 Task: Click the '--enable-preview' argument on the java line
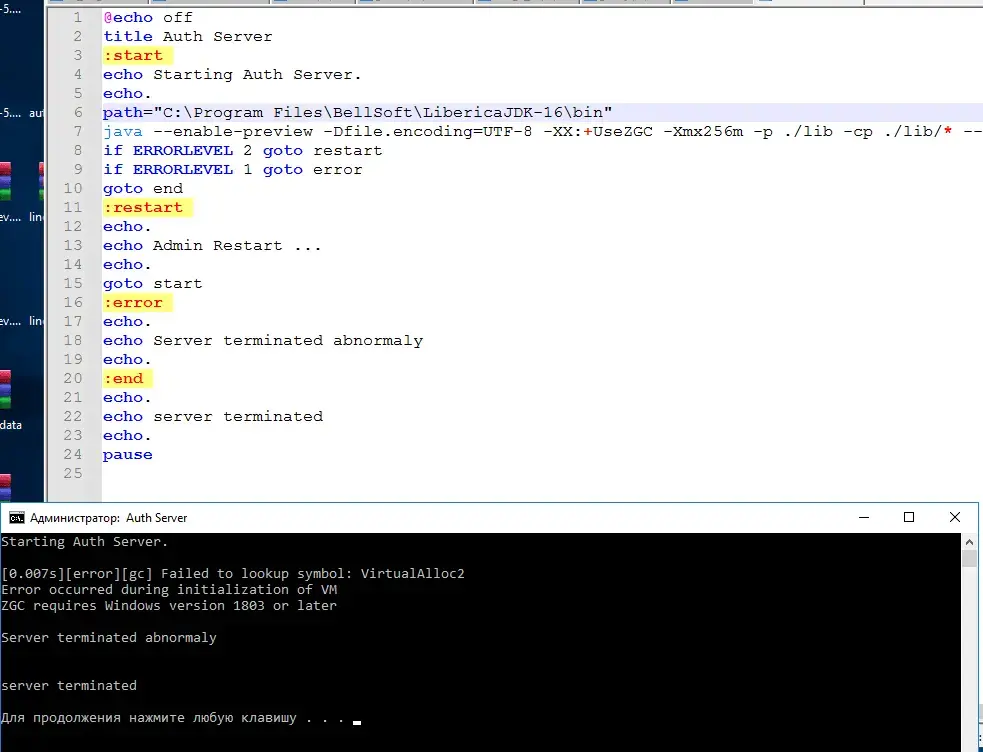coord(233,132)
